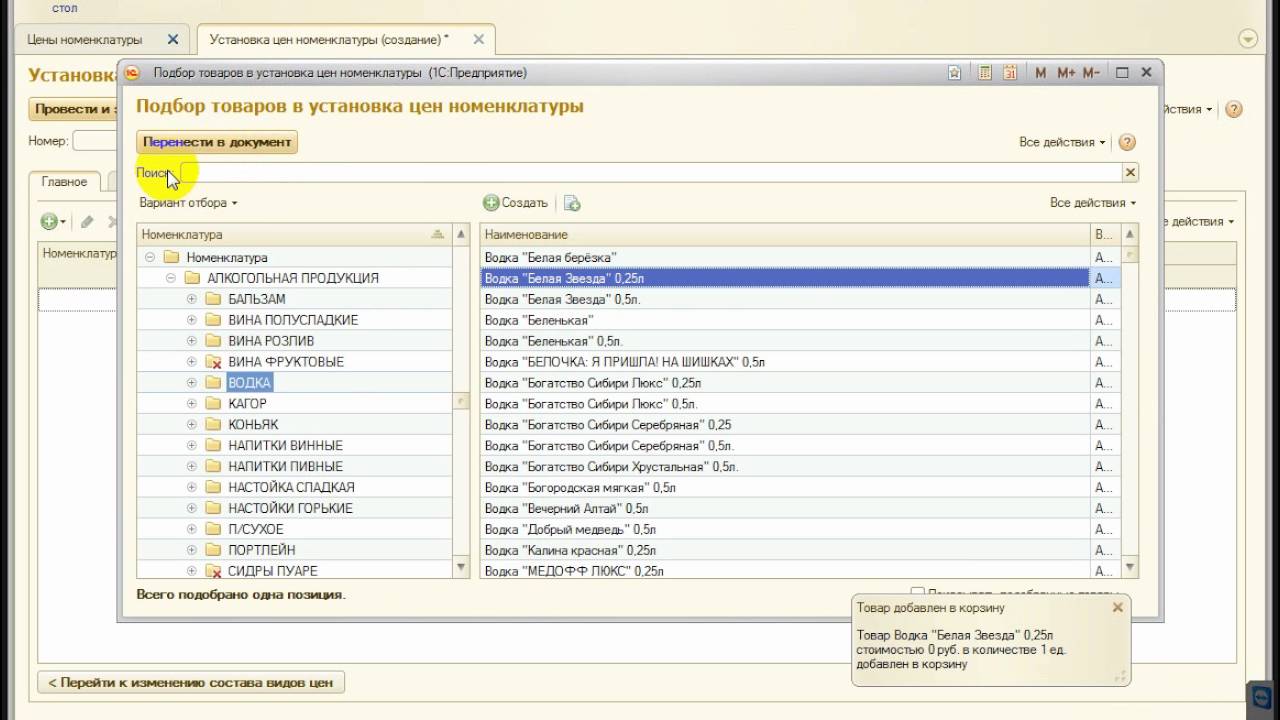This screenshot has height=720, width=1280.
Task: Click the АЛКОГОЛЬНАЯ ПРОДУКЦИЯ folder icon
Action: (x=192, y=278)
